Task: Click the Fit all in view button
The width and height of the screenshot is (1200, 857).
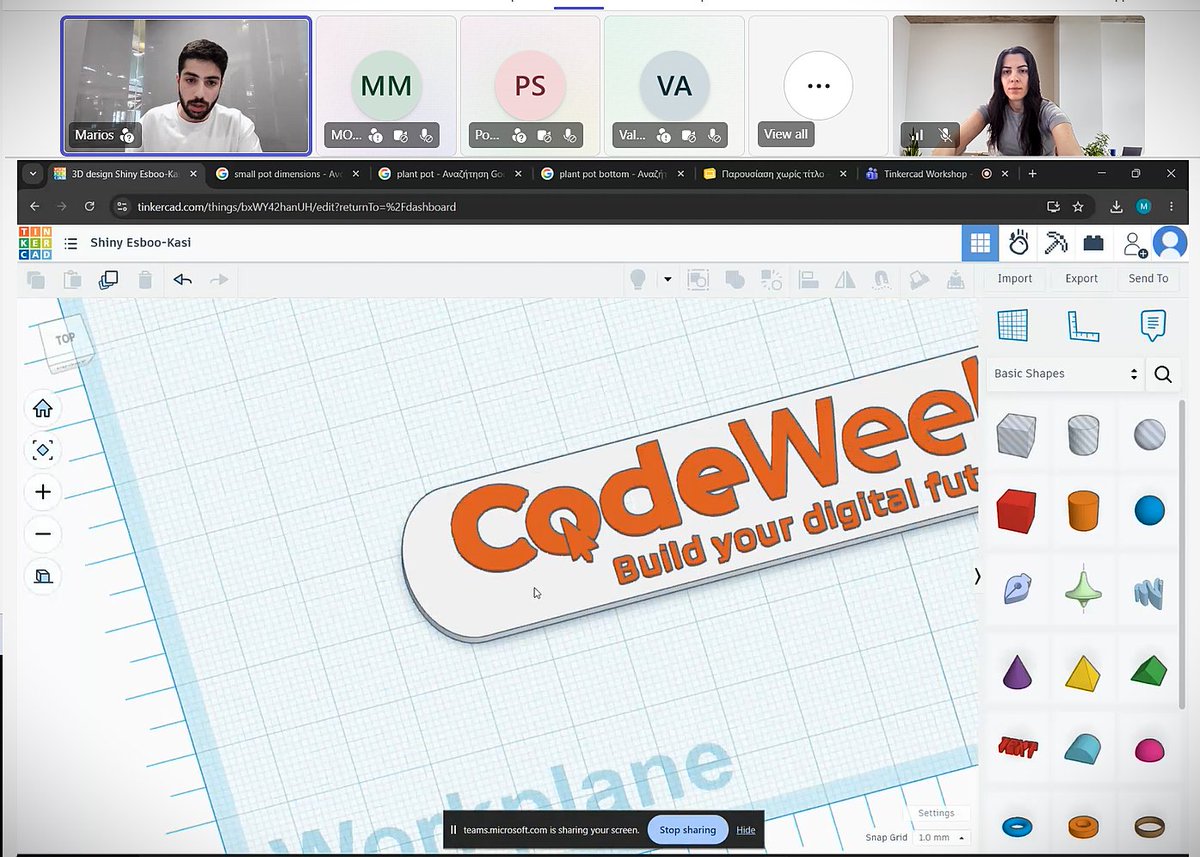Action: [x=43, y=450]
